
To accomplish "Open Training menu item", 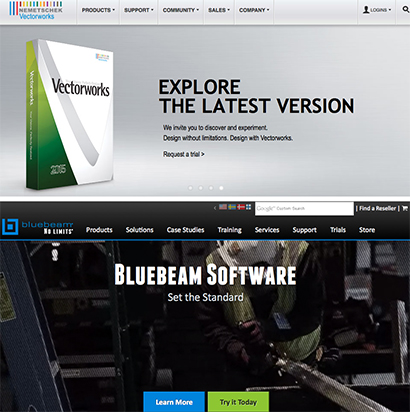I will [230, 230].
